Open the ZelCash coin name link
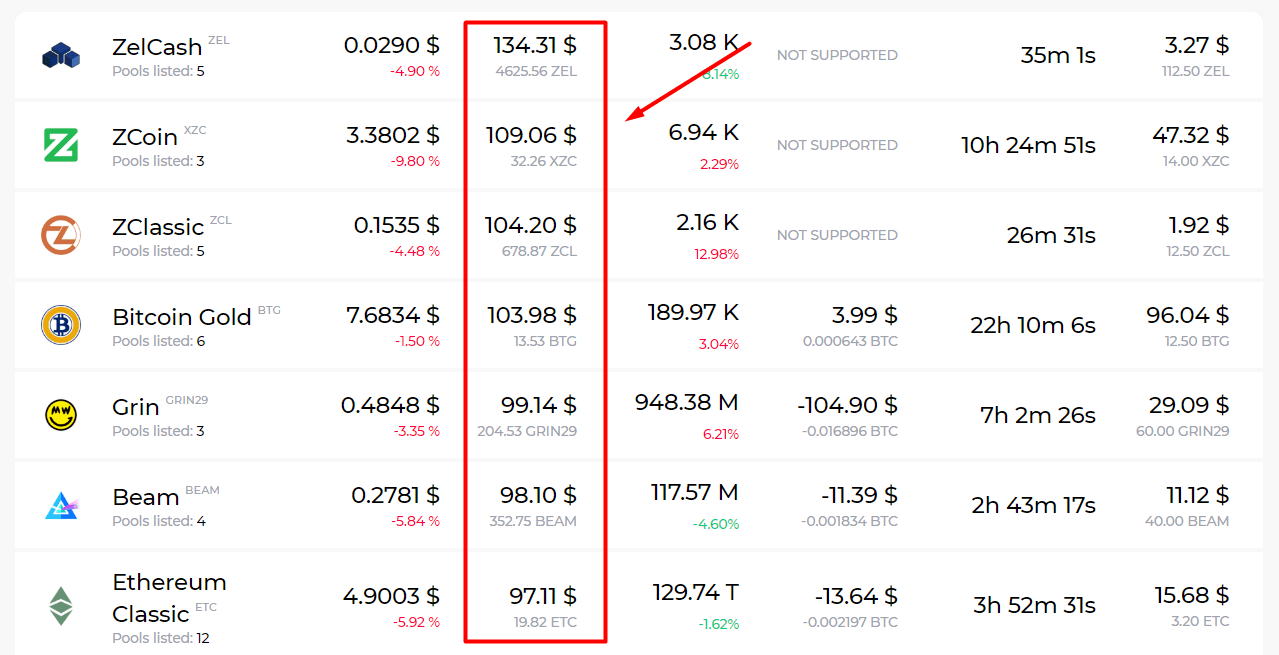1279x655 pixels. click(158, 46)
